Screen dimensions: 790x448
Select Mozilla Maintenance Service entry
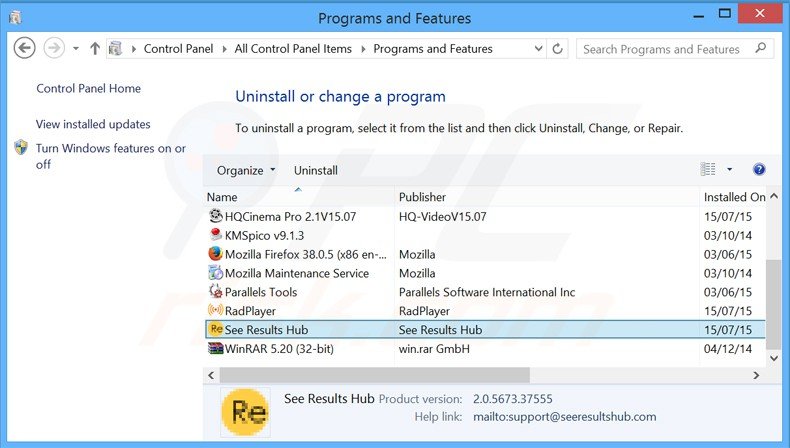(x=297, y=273)
